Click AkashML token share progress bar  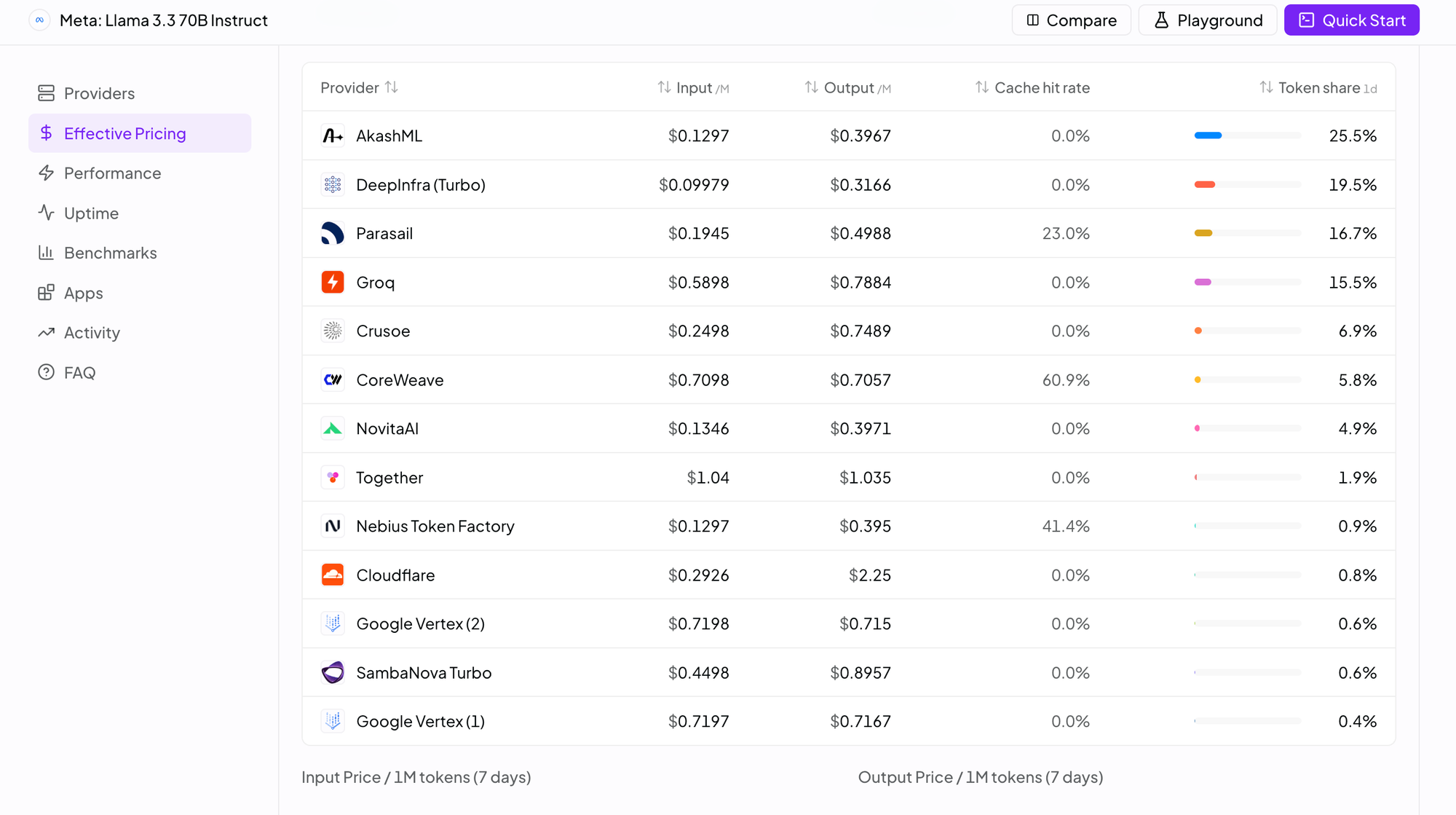[1248, 135]
